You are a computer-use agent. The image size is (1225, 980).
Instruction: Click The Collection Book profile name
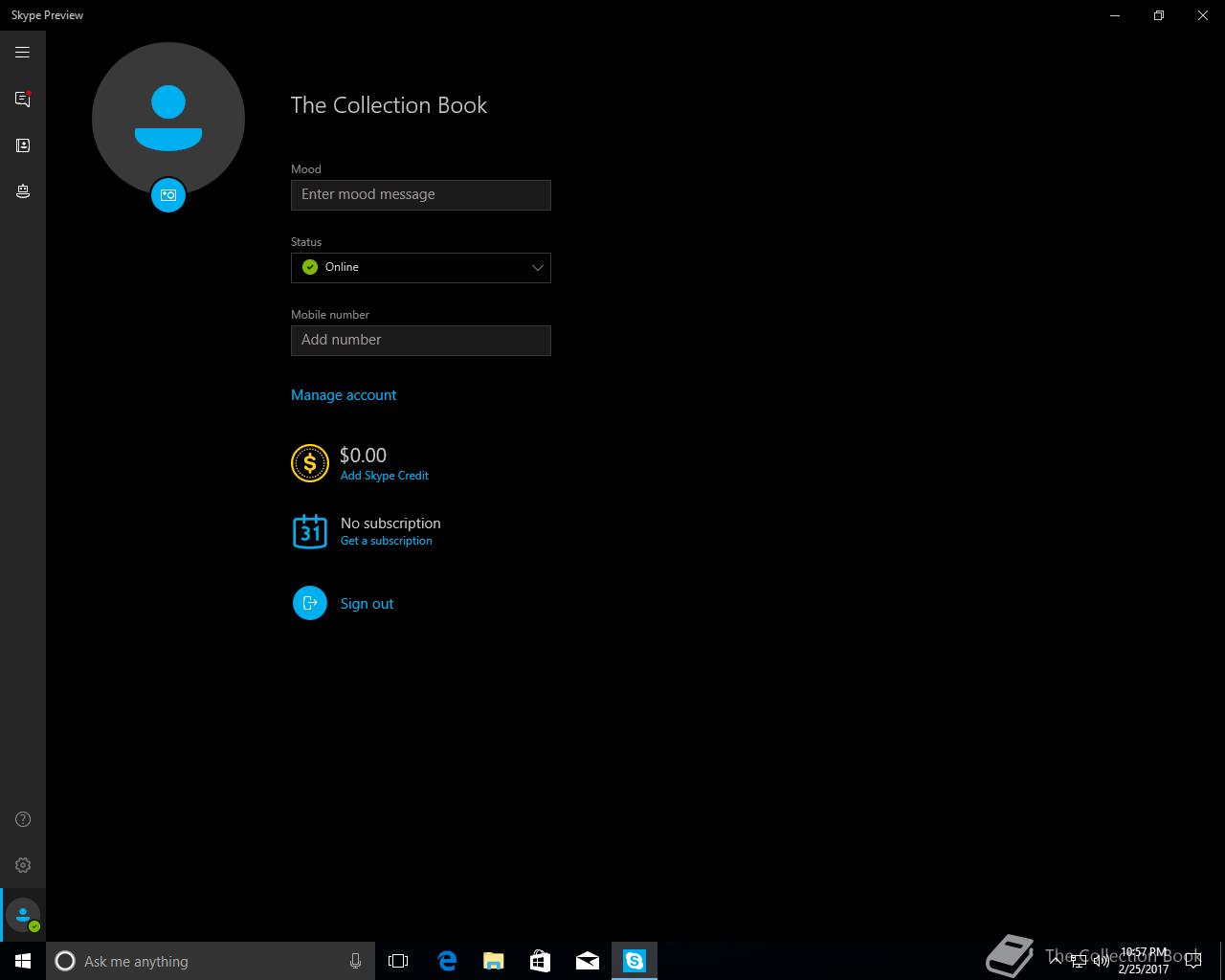pos(389,105)
